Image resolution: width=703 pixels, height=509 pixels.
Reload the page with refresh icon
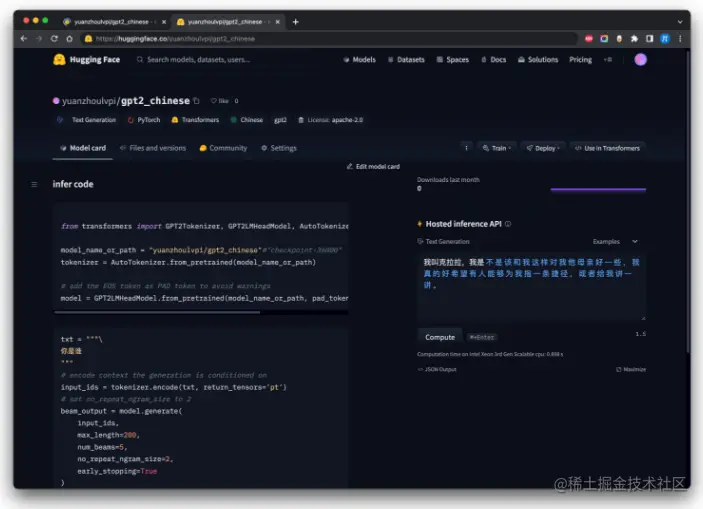54,39
